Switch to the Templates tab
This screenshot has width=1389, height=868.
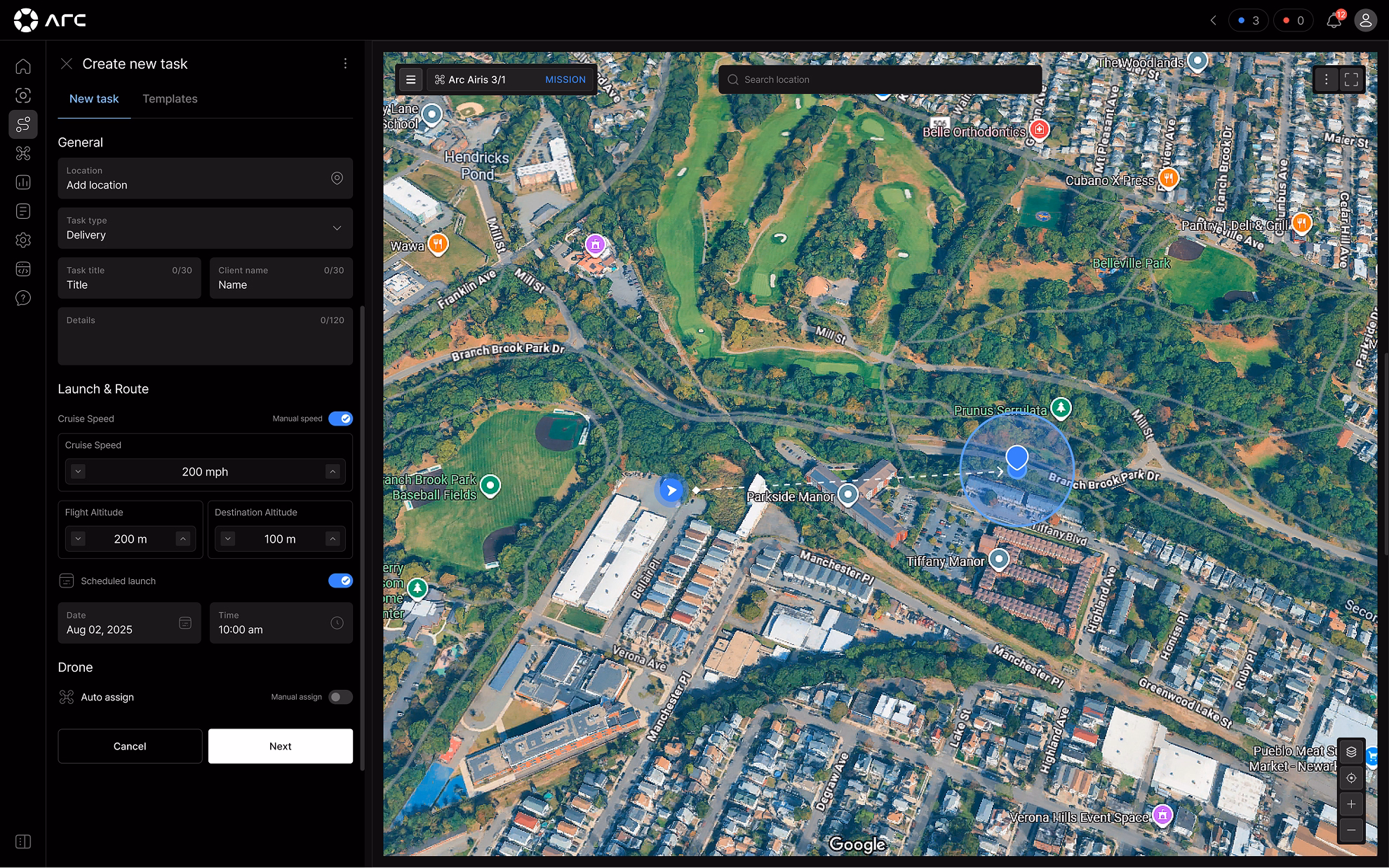coord(170,99)
